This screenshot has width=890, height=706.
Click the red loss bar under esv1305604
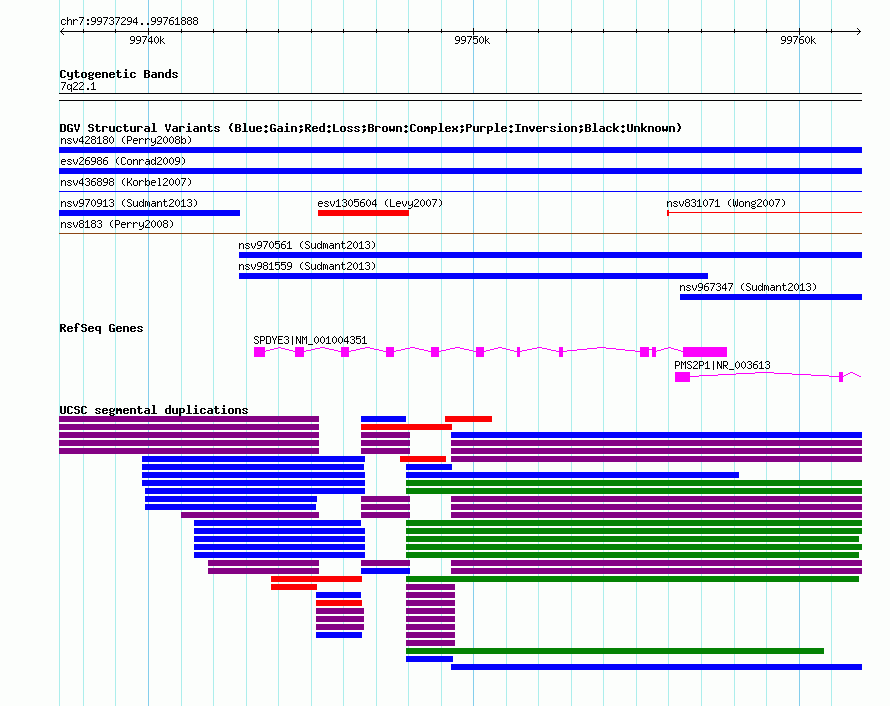coord(363,213)
